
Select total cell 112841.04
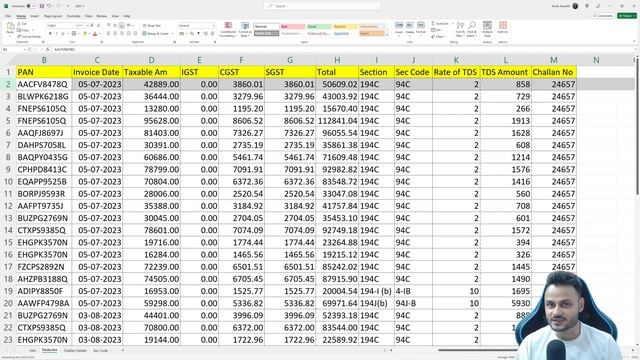point(337,121)
